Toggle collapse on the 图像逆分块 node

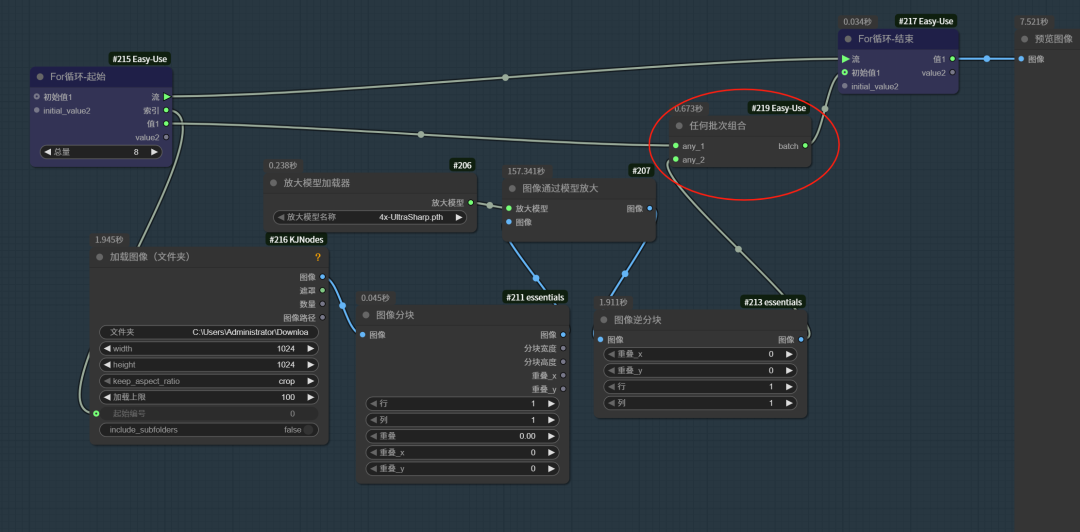click(604, 320)
